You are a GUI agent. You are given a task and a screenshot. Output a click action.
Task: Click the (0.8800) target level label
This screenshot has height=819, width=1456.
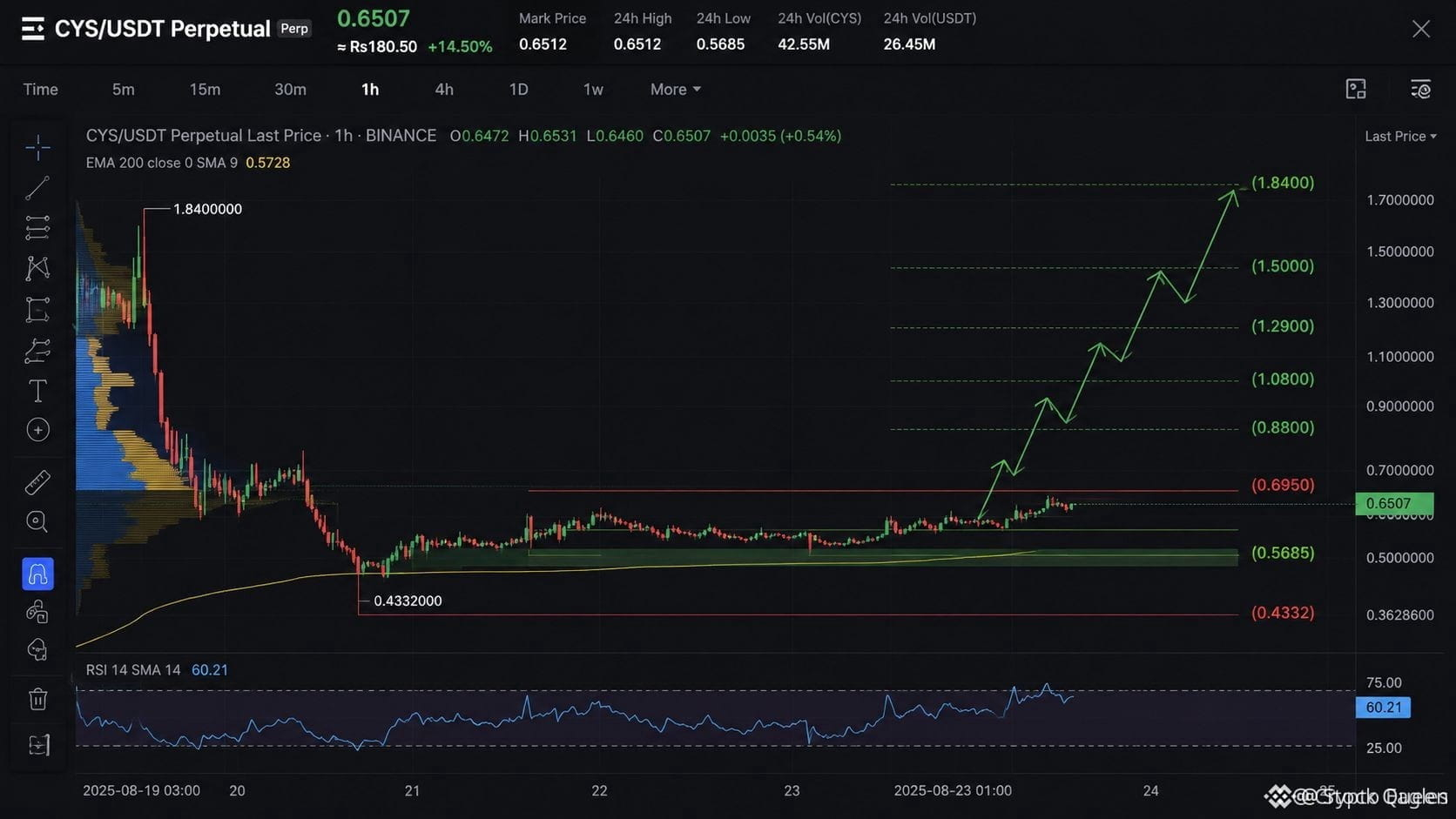click(1283, 427)
